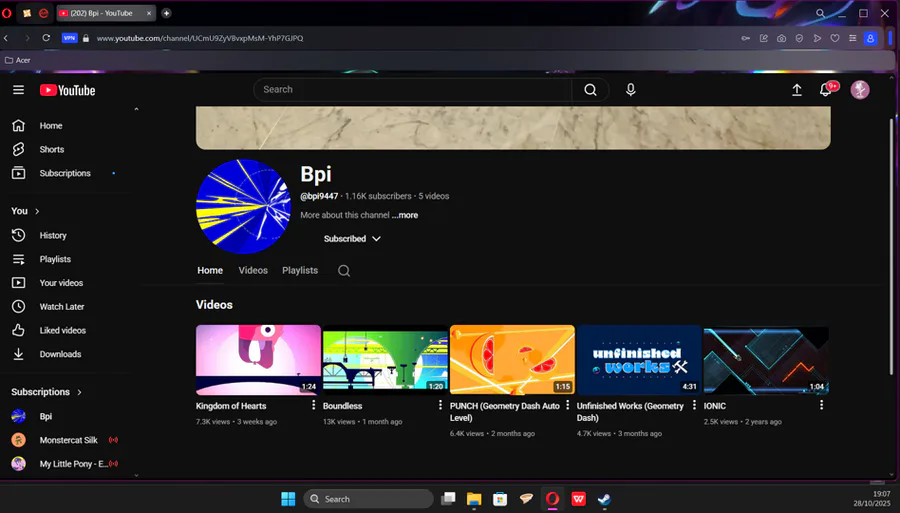Open Acer bookmarks folder
Screen dimensions: 900x513
pyautogui.click(x=18, y=60)
